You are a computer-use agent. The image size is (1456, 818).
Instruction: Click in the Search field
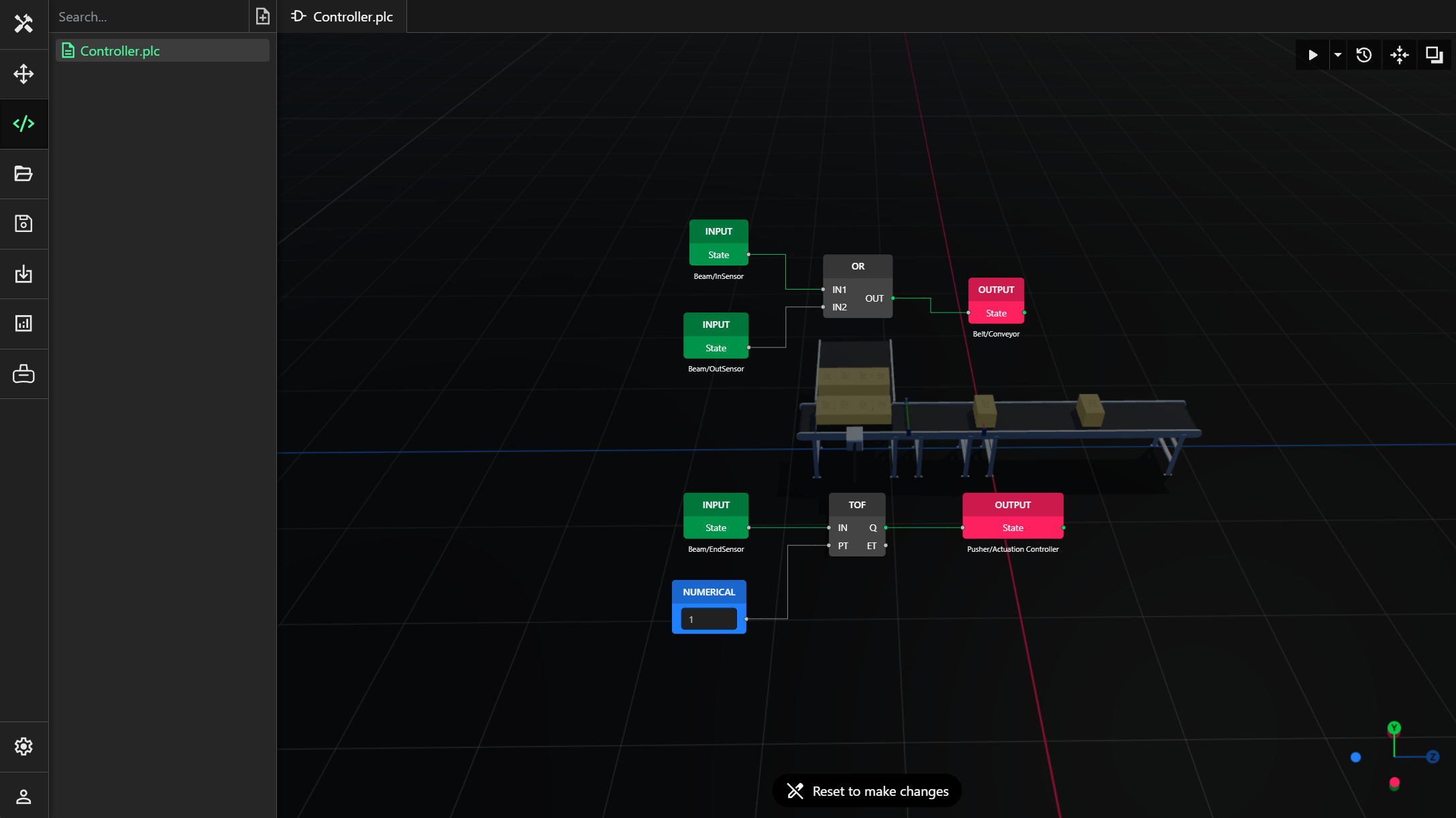[x=149, y=17]
